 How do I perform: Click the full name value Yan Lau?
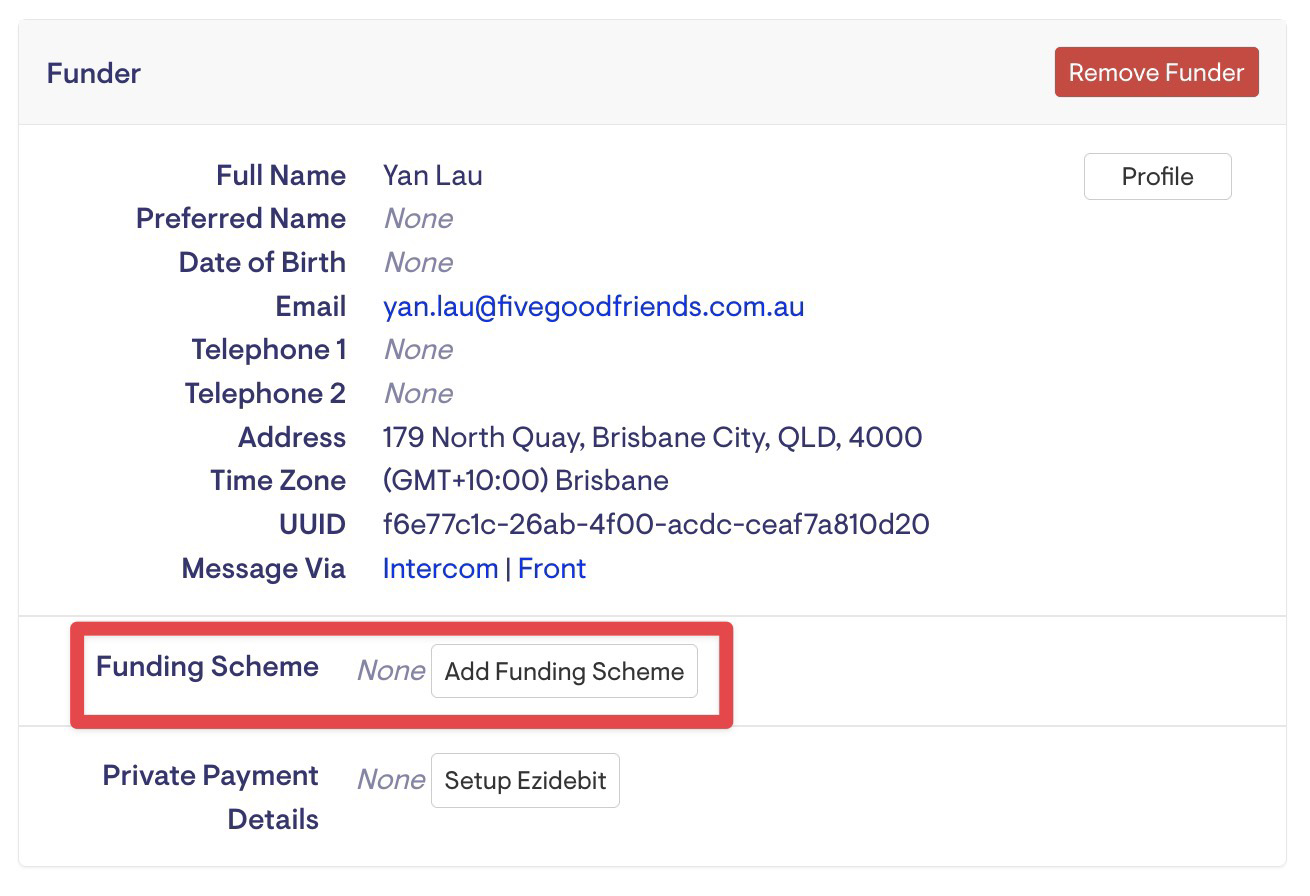[432, 175]
